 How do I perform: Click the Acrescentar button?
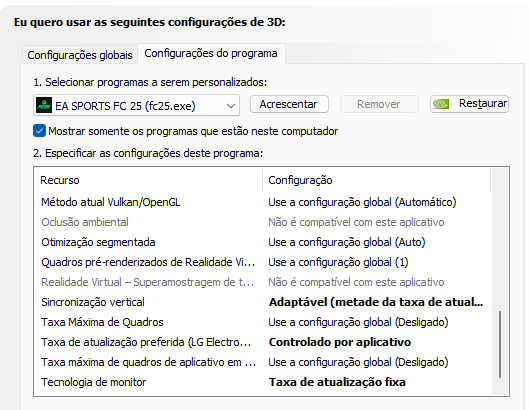[289, 104]
